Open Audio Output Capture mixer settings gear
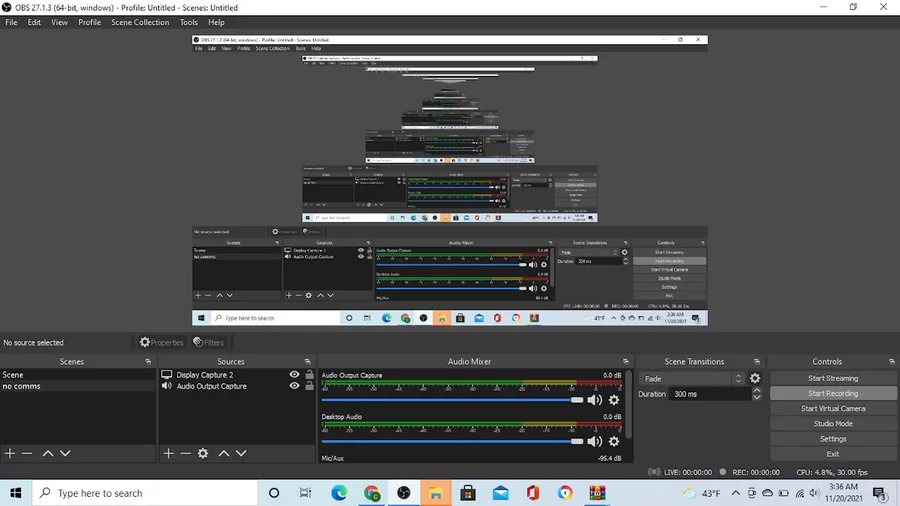 614,400
